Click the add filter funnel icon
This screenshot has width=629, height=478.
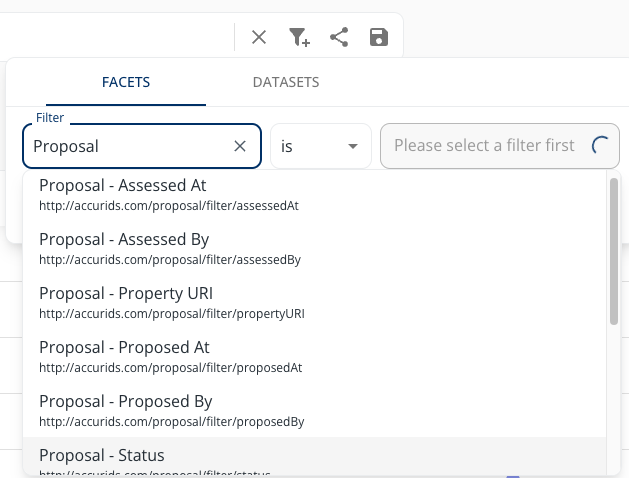(299, 38)
